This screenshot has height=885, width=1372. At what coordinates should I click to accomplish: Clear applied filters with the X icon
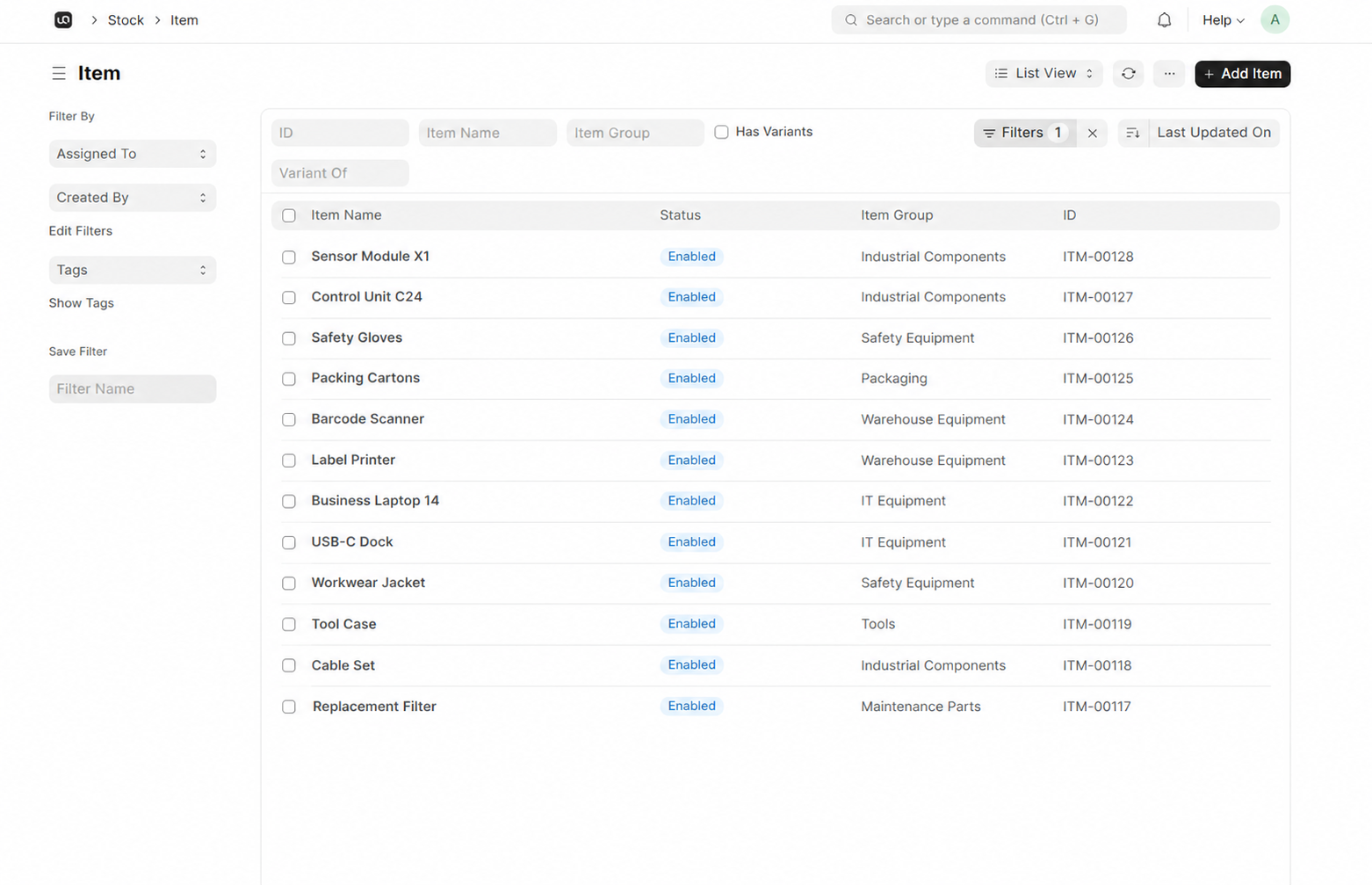(x=1093, y=133)
